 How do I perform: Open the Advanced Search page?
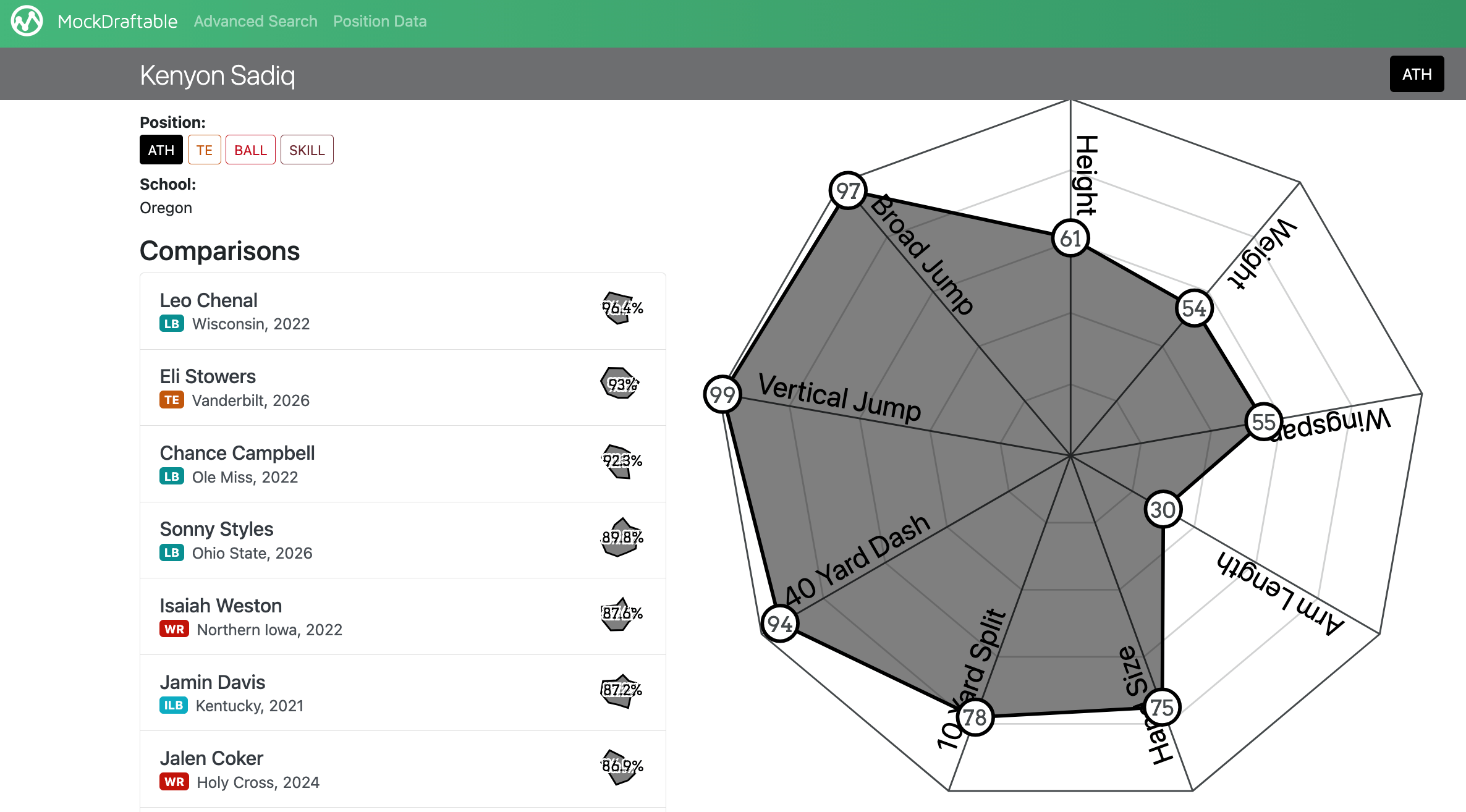point(255,22)
